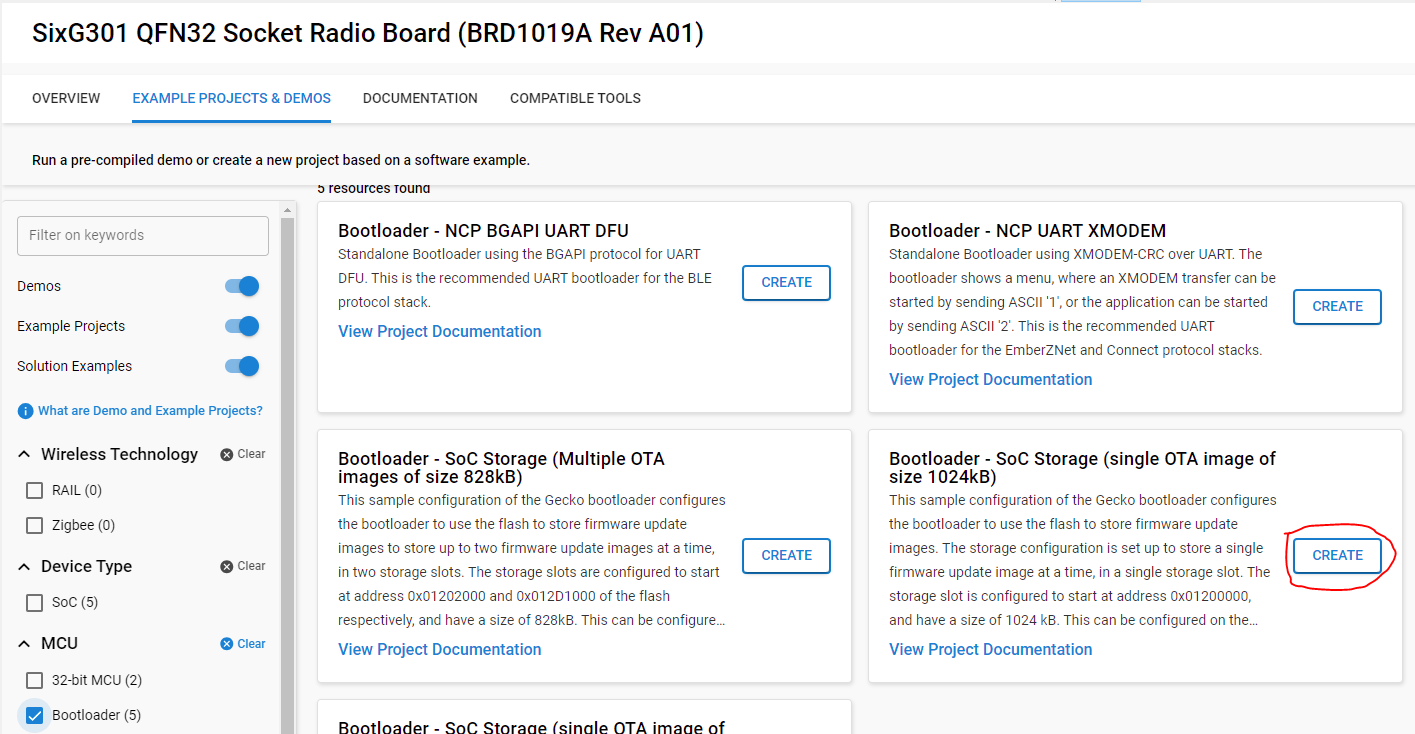Click the Bootloader - NCP BGAPI UART DFU title
This screenshot has height=734, width=1415.
pos(484,231)
